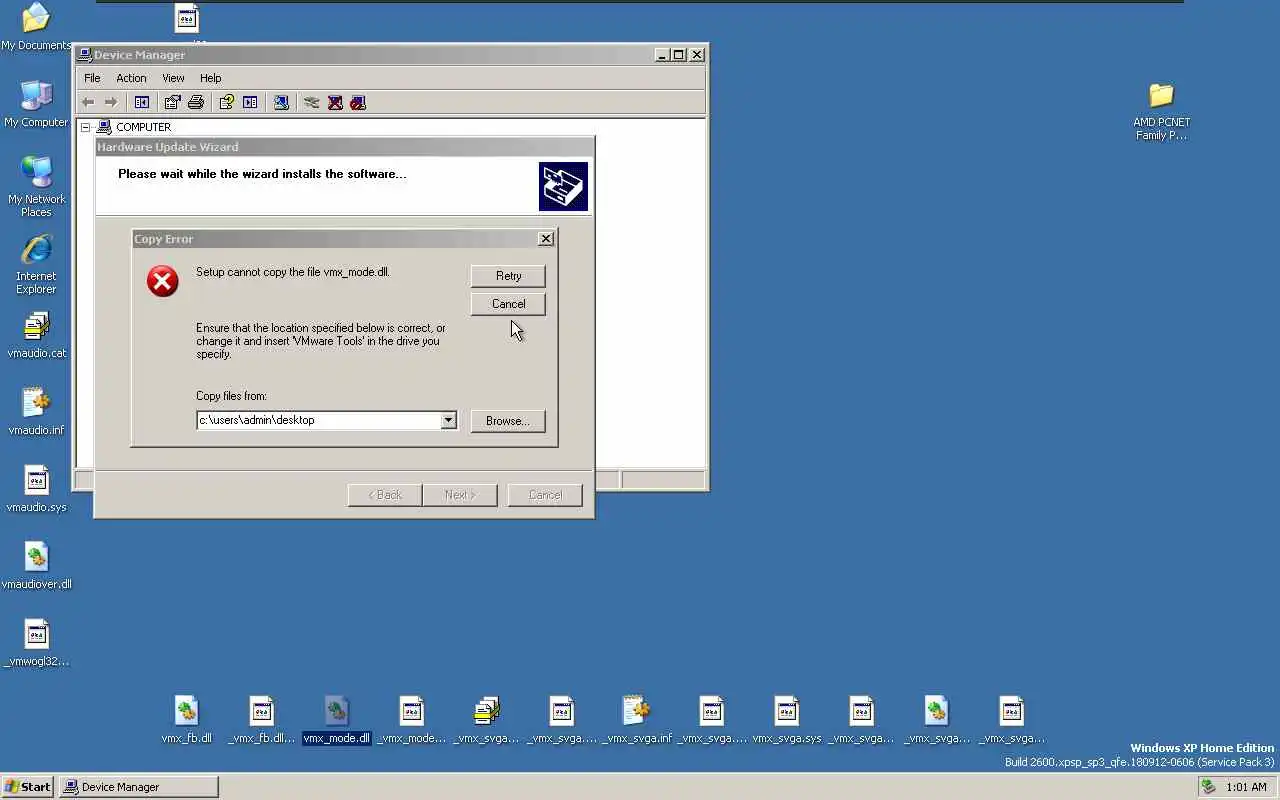Image resolution: width=1280 pixels, height=800 pixels.
Task: Click the Print toolbar icon
Action: (x=196, y=102)
